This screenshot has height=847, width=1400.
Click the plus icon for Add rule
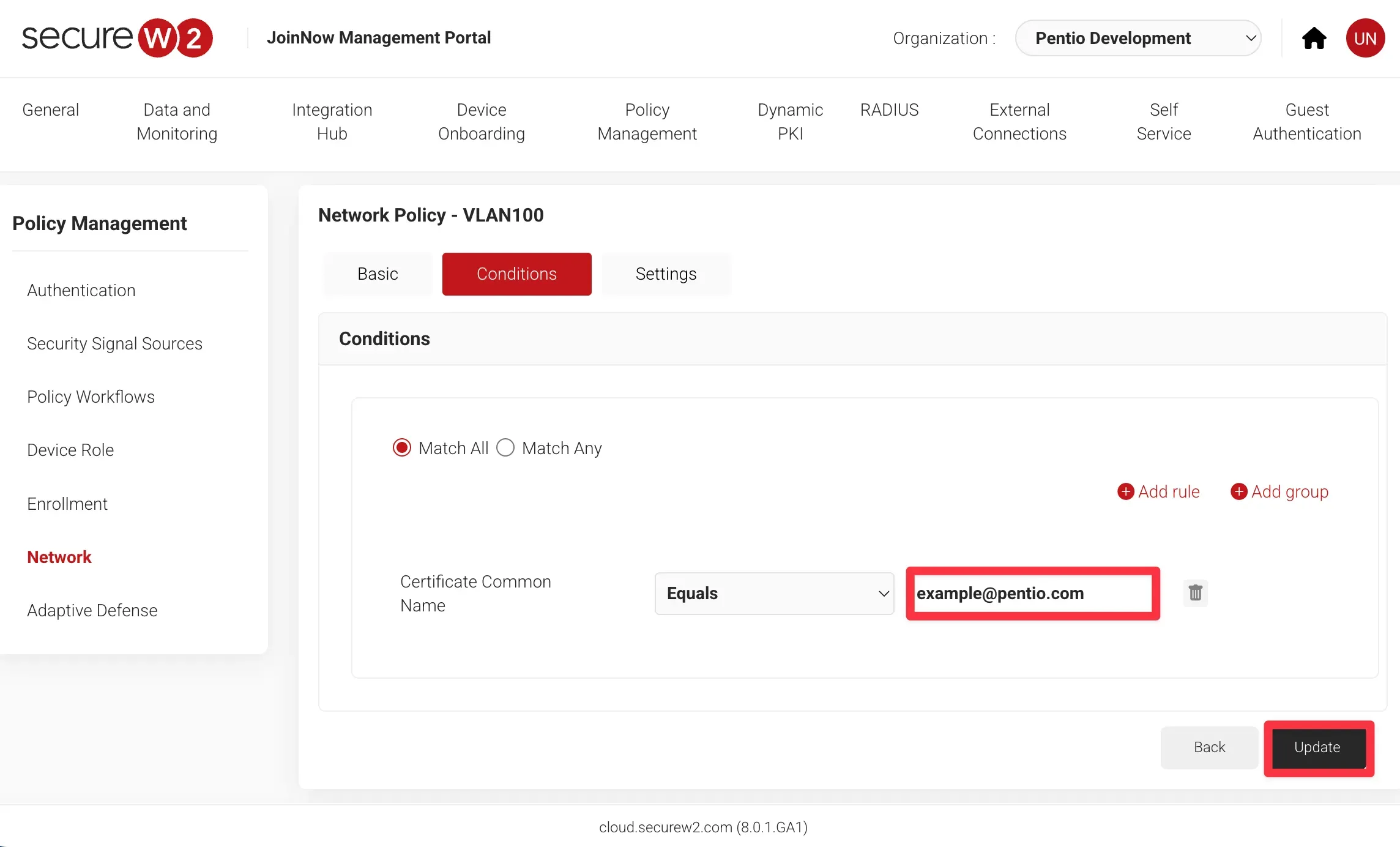point(1125,491)
